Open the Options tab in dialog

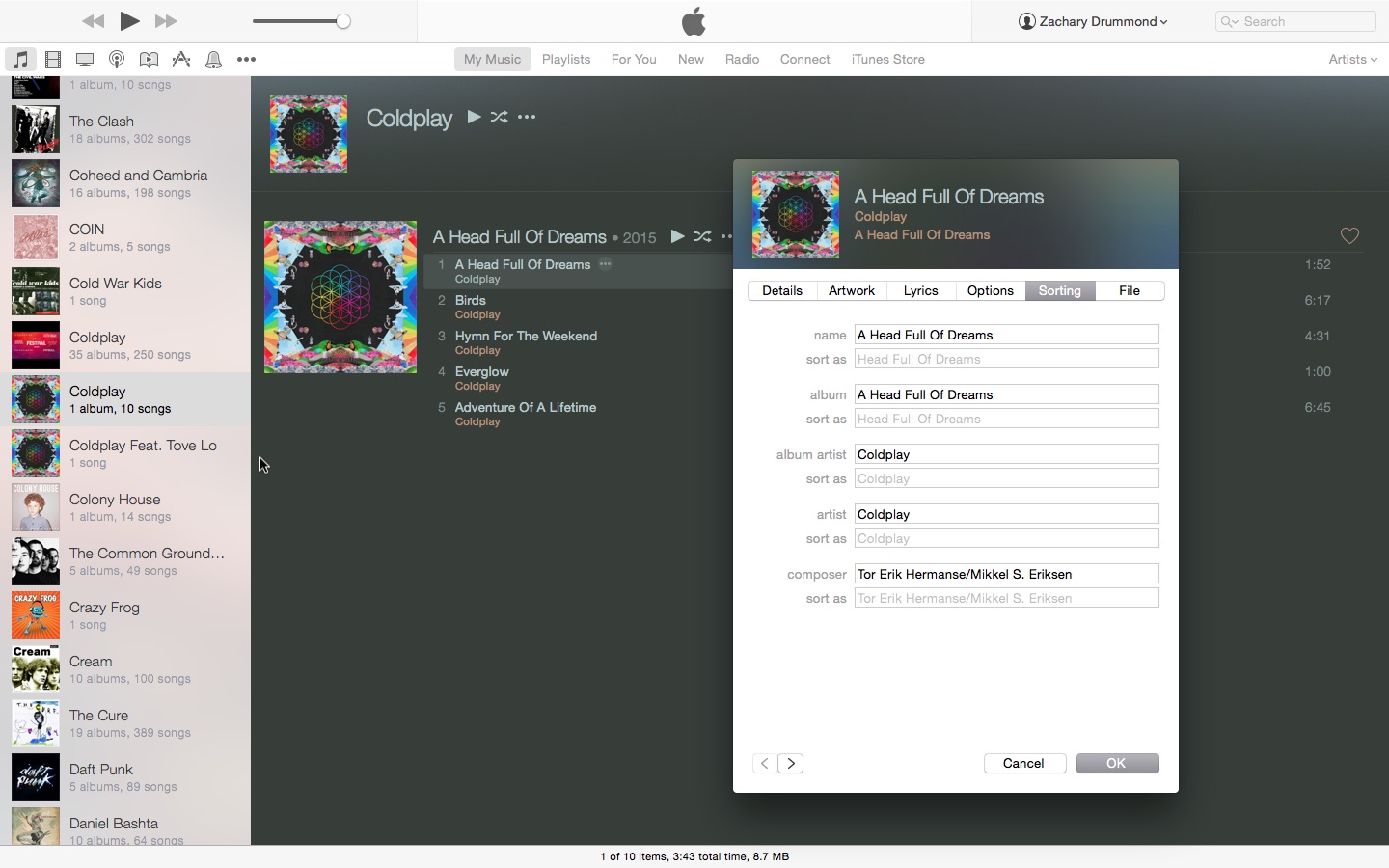[x=991, y=290]
